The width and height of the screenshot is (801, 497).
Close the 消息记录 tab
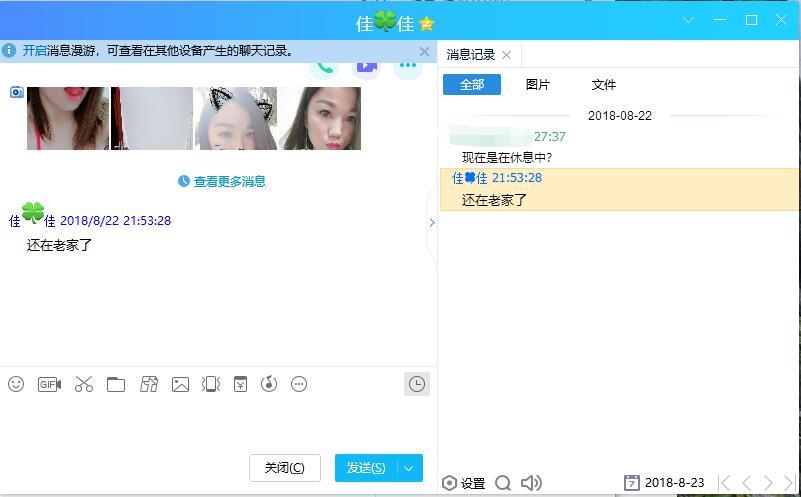[x=506, y=55]
